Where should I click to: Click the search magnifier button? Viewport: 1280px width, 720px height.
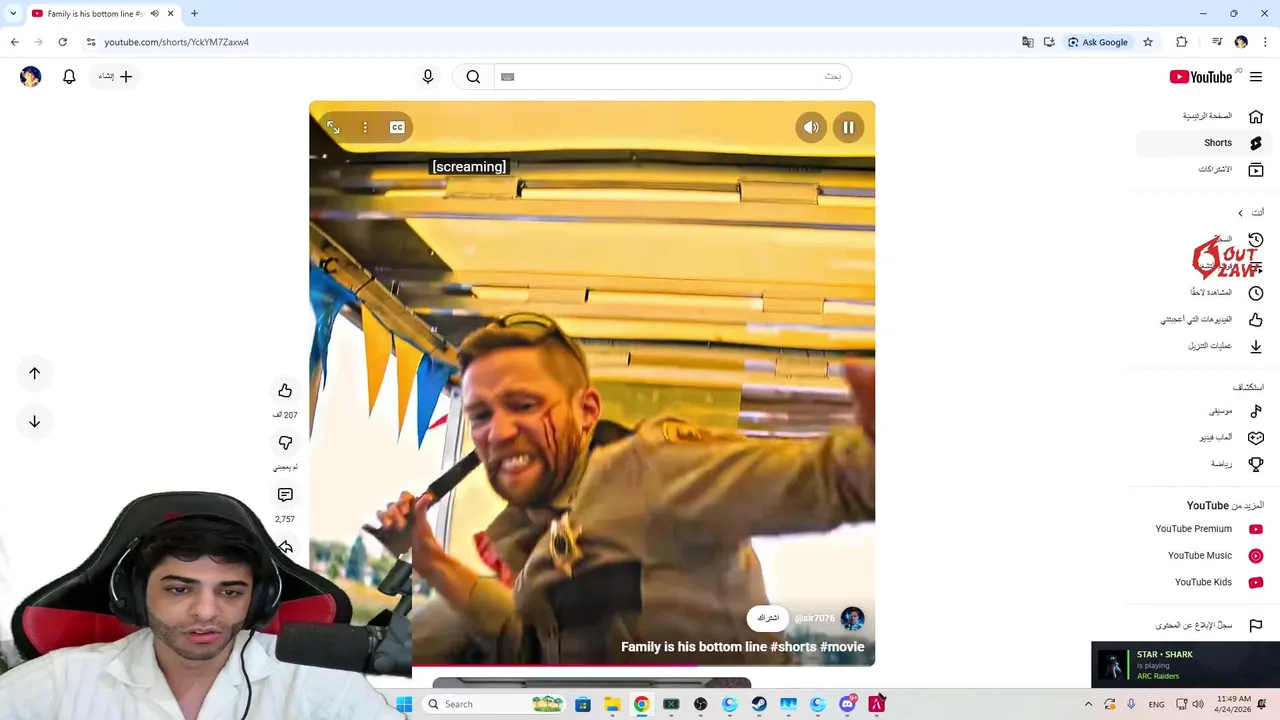473,76
